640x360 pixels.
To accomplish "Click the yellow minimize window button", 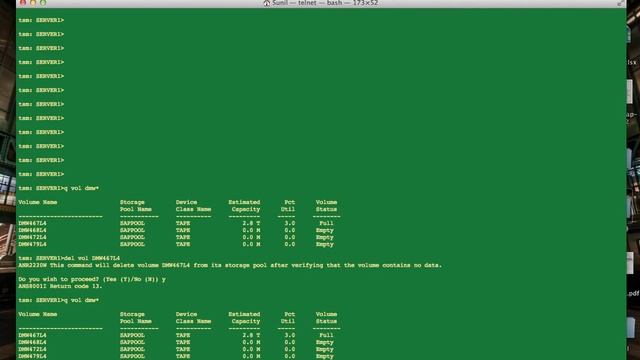I will point(33,2).
